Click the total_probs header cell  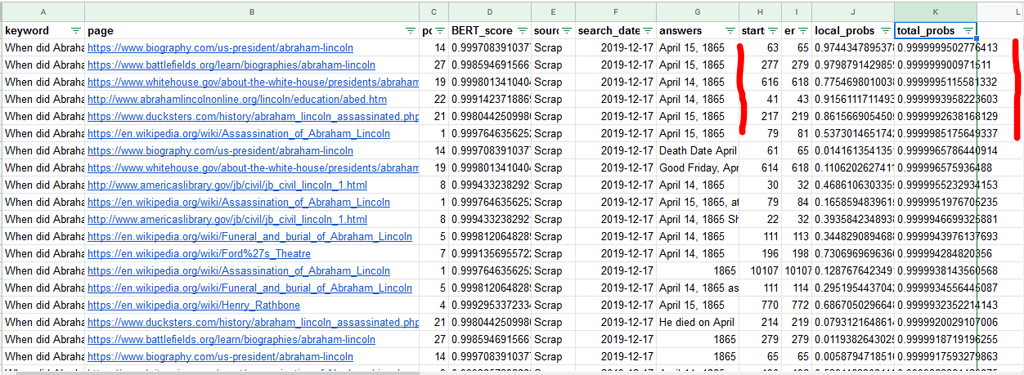(x=935, y=31)
